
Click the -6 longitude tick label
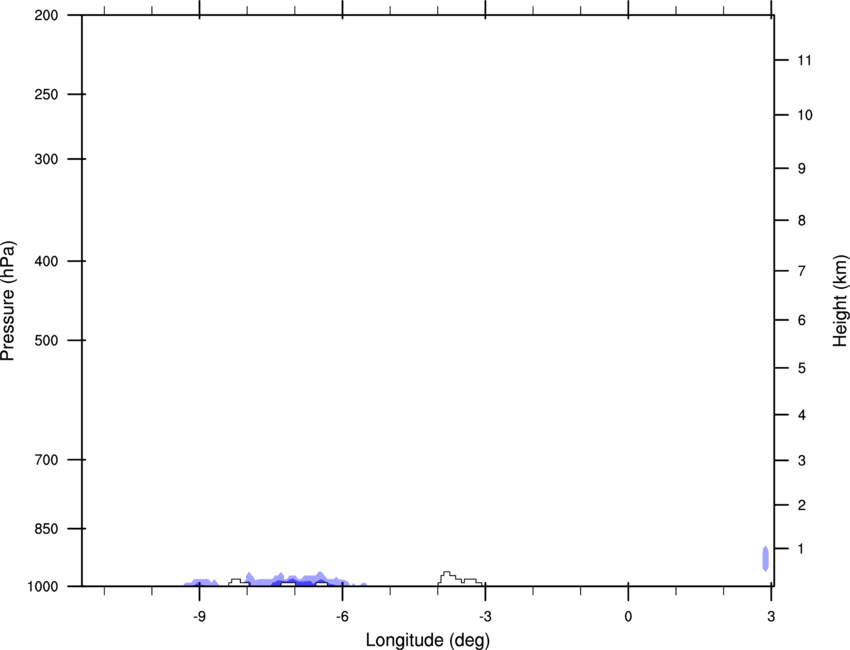[342, 616]
